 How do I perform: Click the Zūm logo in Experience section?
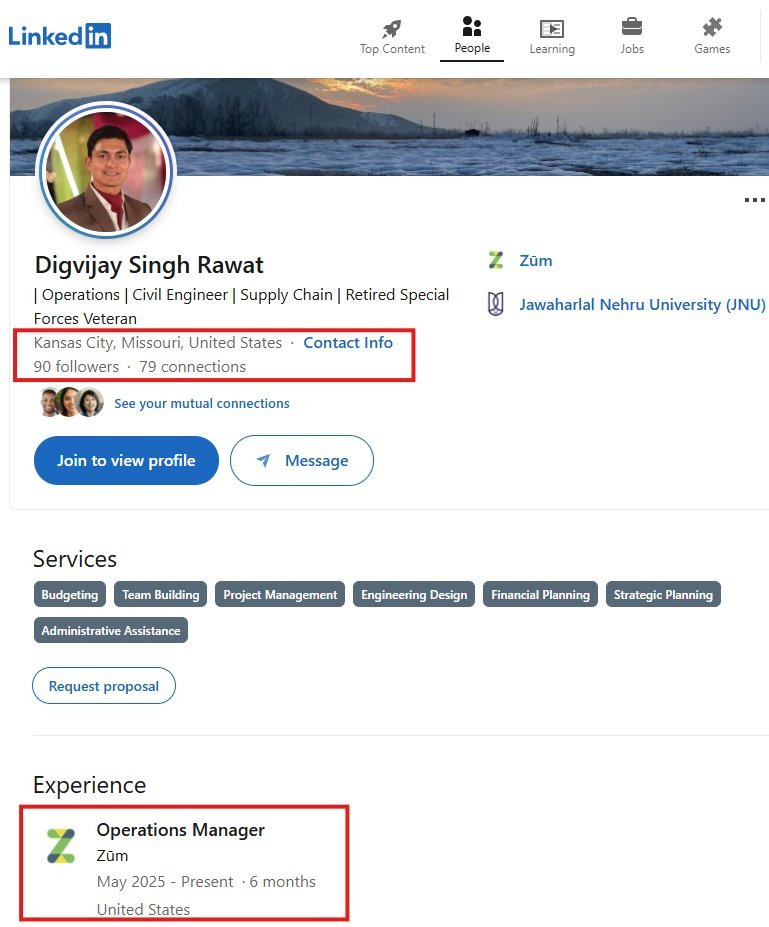61,846
